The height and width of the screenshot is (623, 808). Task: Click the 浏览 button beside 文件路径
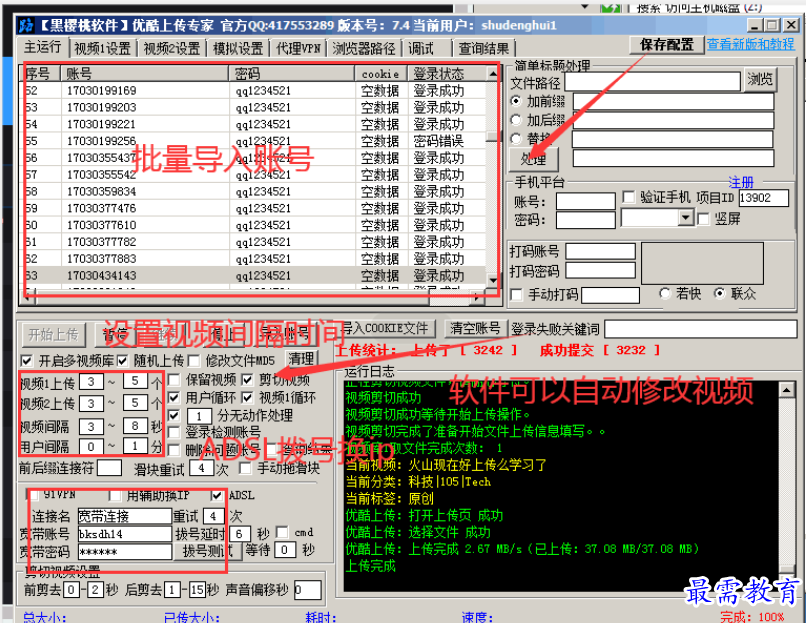pyautogui.click(x=760, y=79)
